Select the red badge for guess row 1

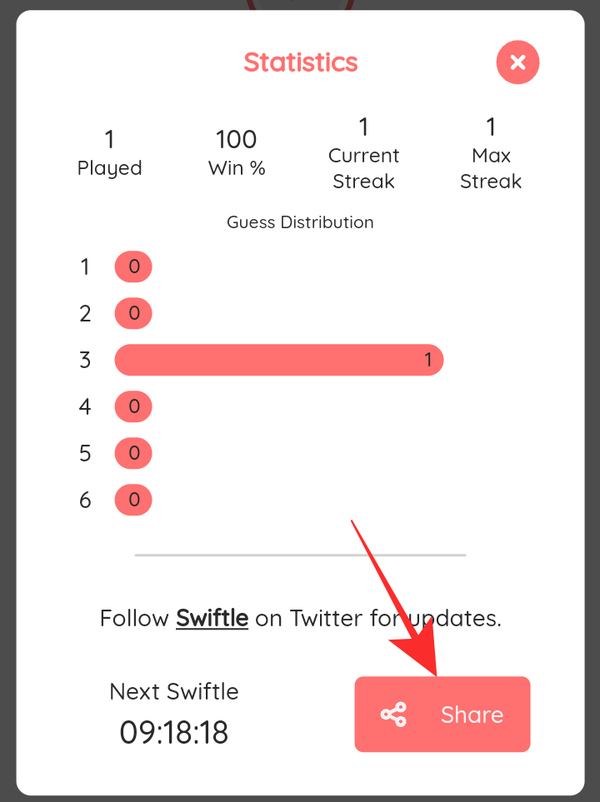click(133, 266)
